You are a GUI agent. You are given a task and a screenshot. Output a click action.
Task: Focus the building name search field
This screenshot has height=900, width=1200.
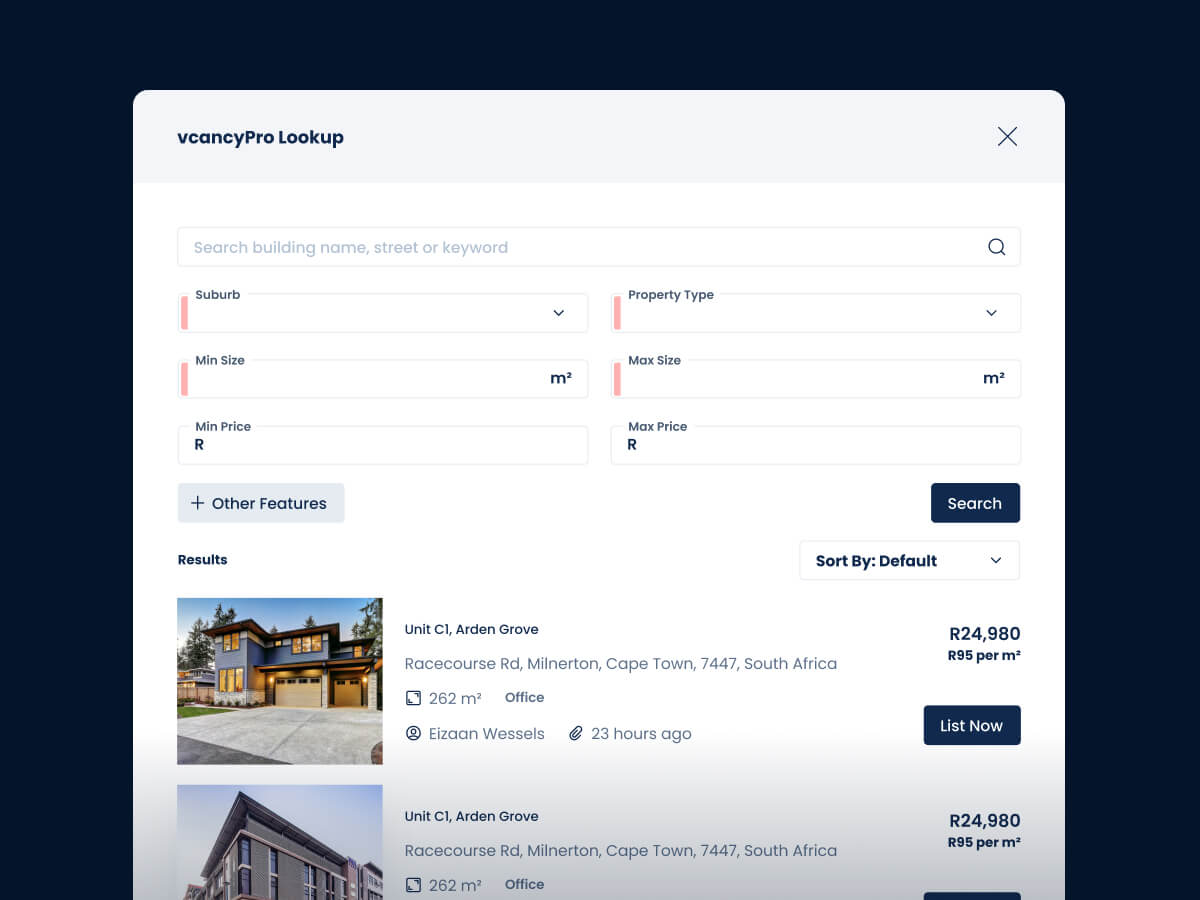599,247
